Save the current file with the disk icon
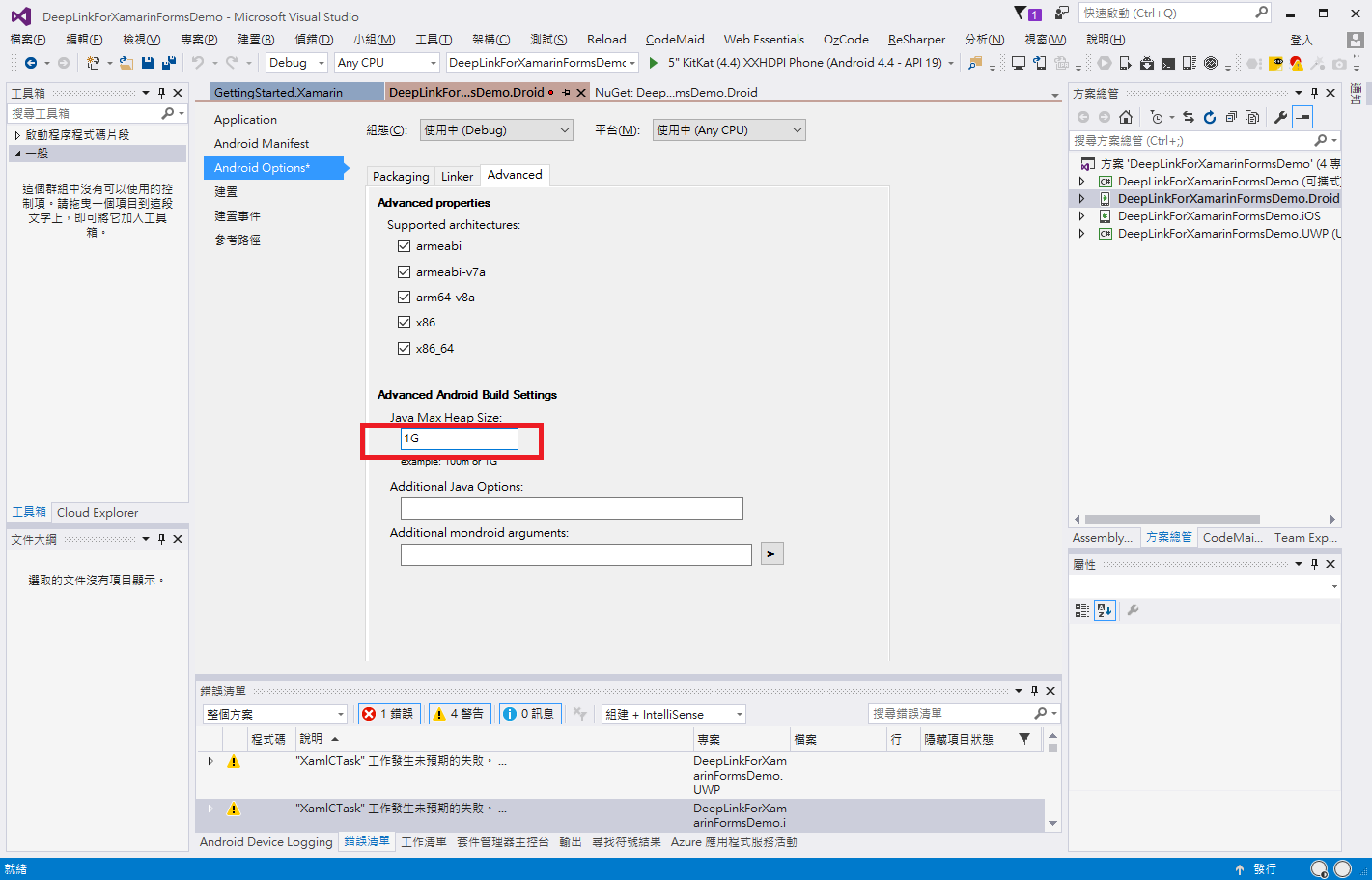This screenshot has width=1372, height=880. [148, 63]
